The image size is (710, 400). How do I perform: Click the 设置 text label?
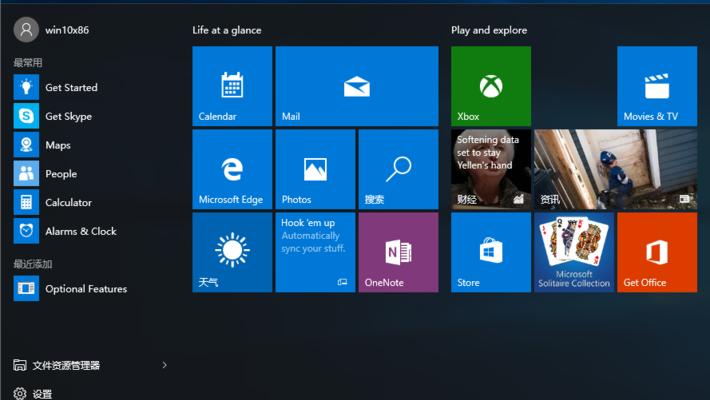click(x=43, y=394)
